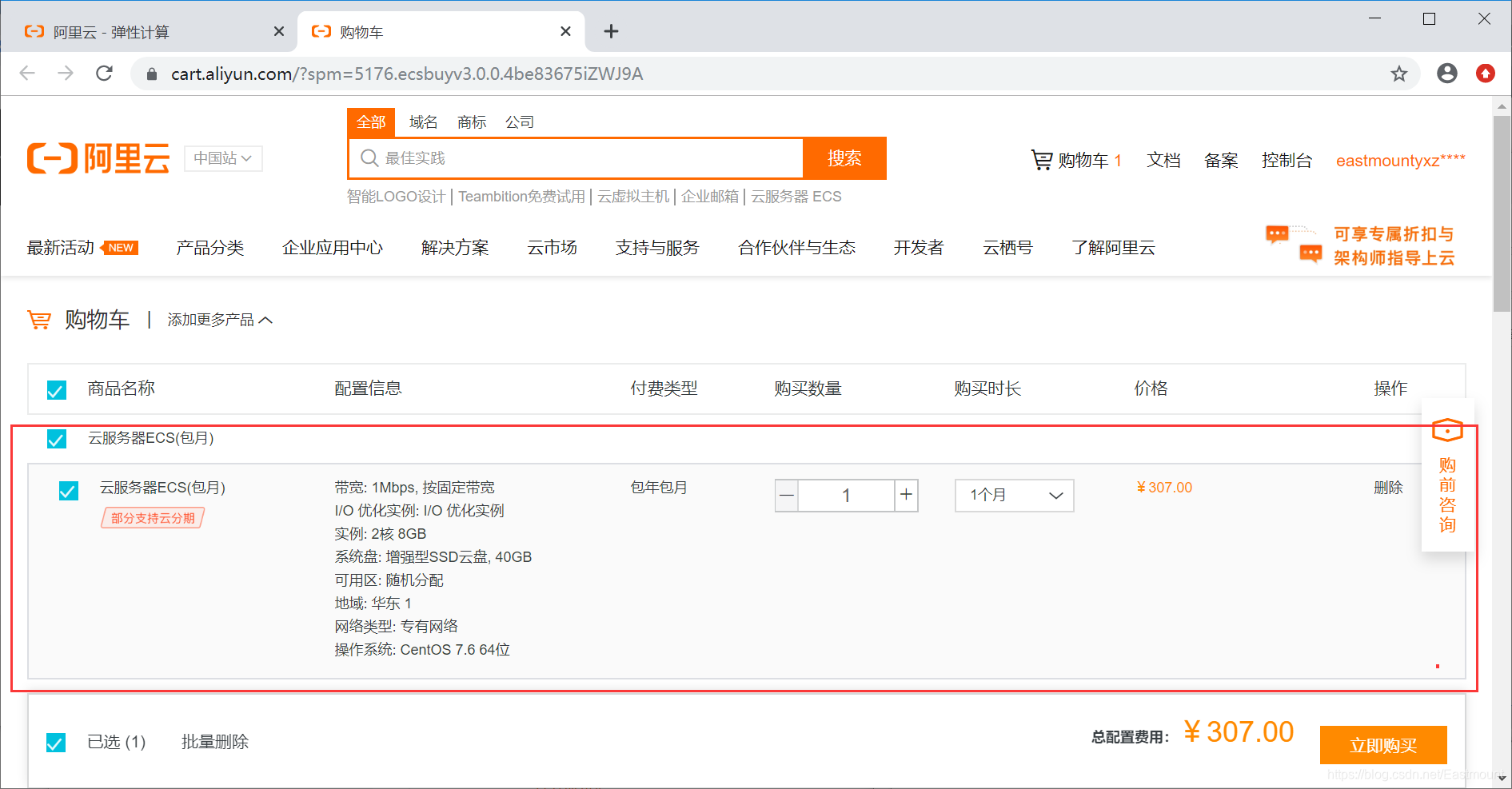Click the orange cart icon beside 购物车 heading
1512x789 pixels.
[x=39, y=320]
